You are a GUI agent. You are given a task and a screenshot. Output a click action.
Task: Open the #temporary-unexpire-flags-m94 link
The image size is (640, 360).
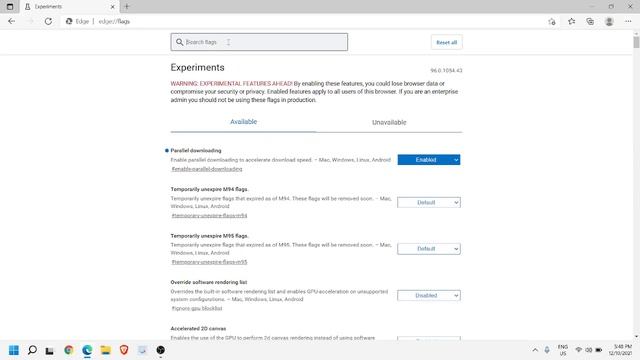209,216
